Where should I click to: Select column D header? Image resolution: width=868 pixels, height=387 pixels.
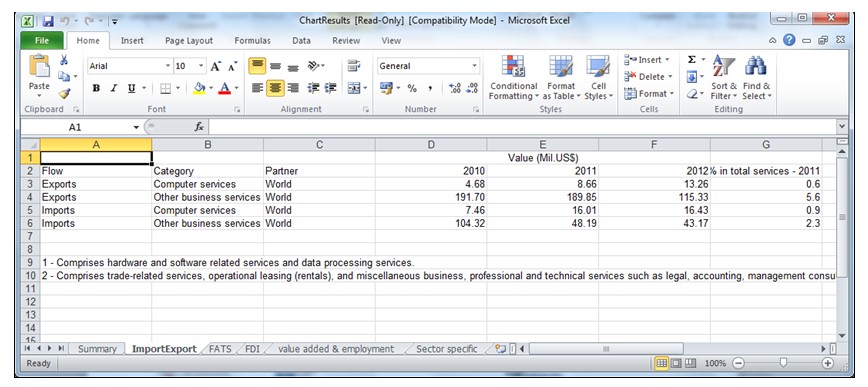tap(431, 145)
